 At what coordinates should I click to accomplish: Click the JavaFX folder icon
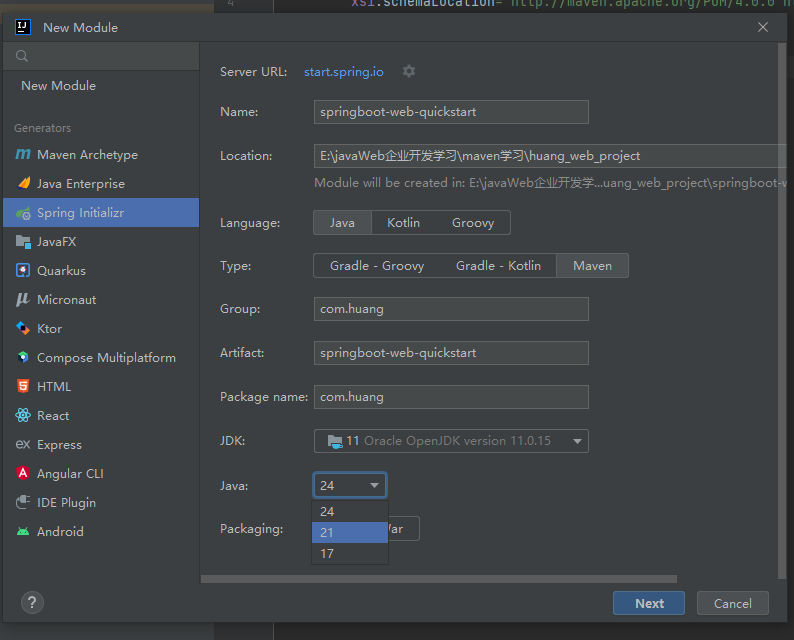(x=23, y=242)
